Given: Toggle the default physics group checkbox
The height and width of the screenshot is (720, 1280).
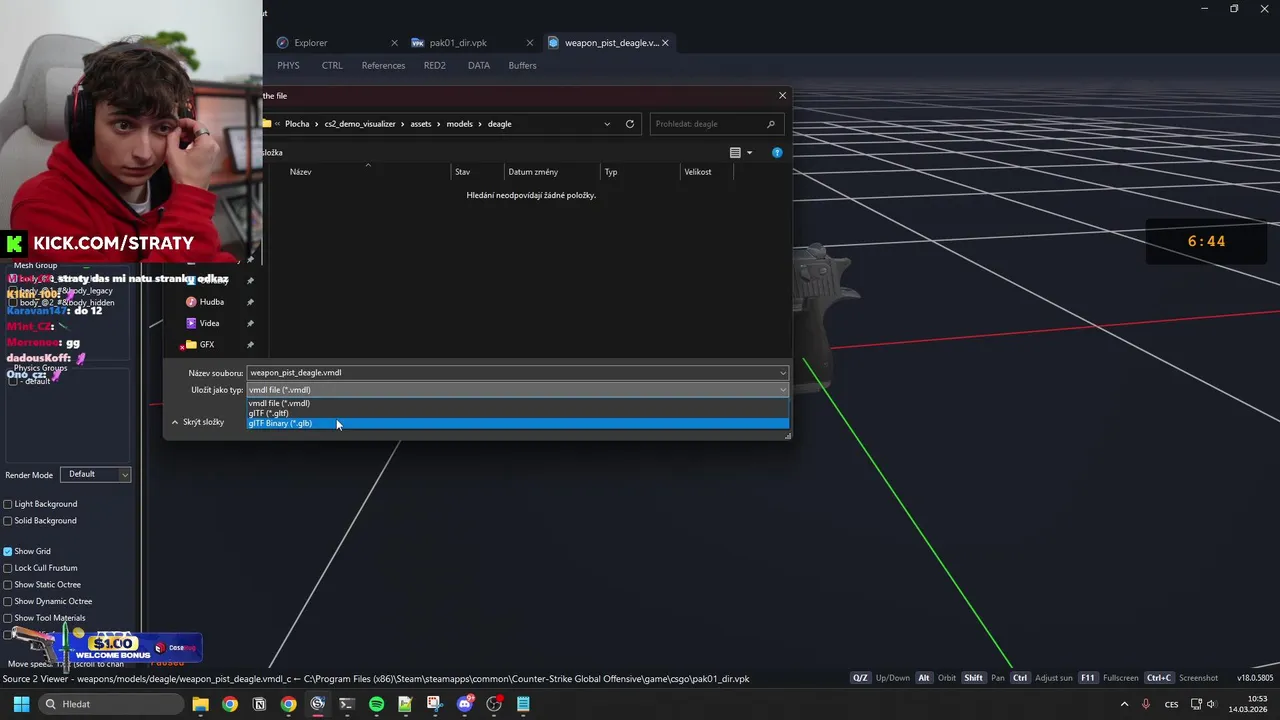Looking at the screenshot, I should pyautogui.click(x=13, y=381).
